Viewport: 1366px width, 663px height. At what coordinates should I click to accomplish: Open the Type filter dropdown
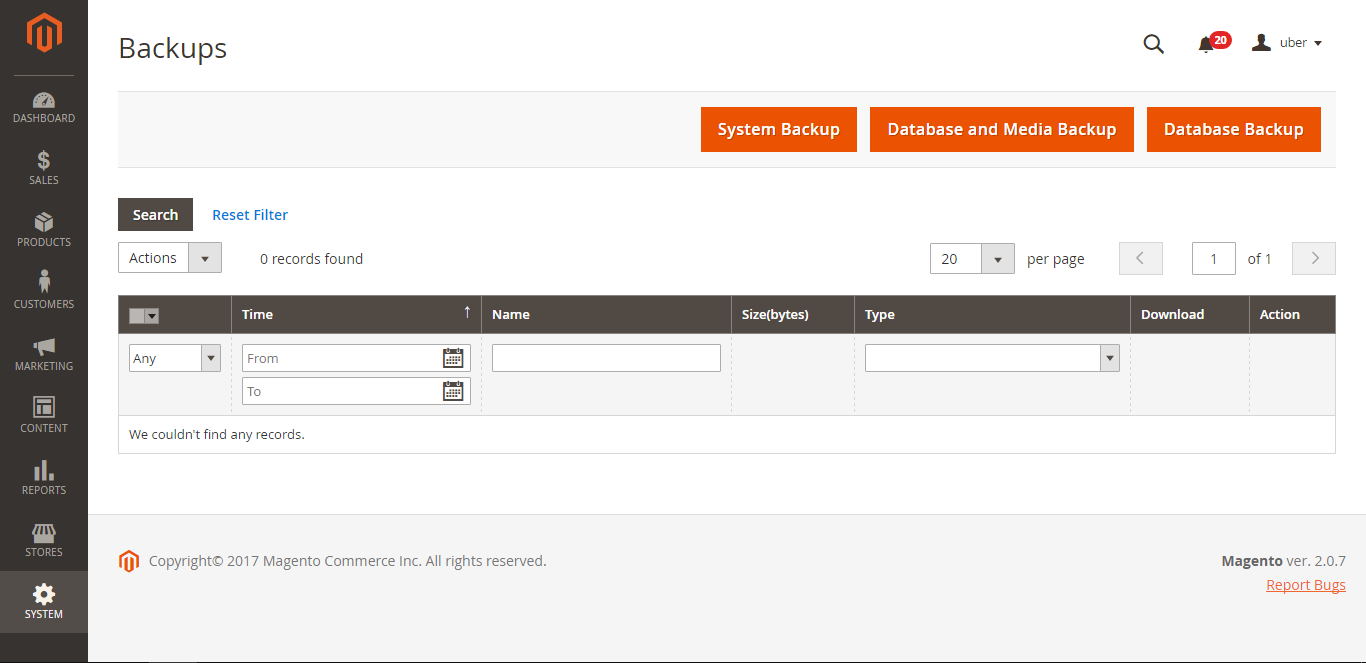pos(992,358)
